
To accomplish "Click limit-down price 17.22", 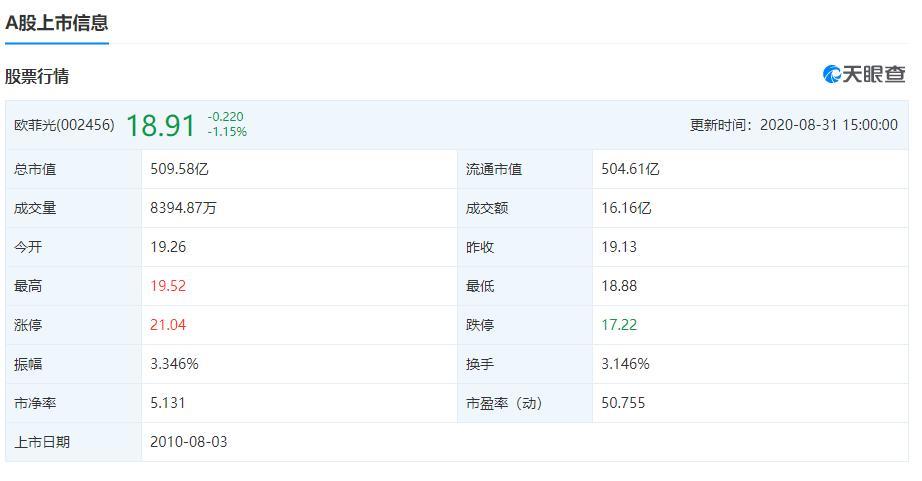I will pos(619,325).
